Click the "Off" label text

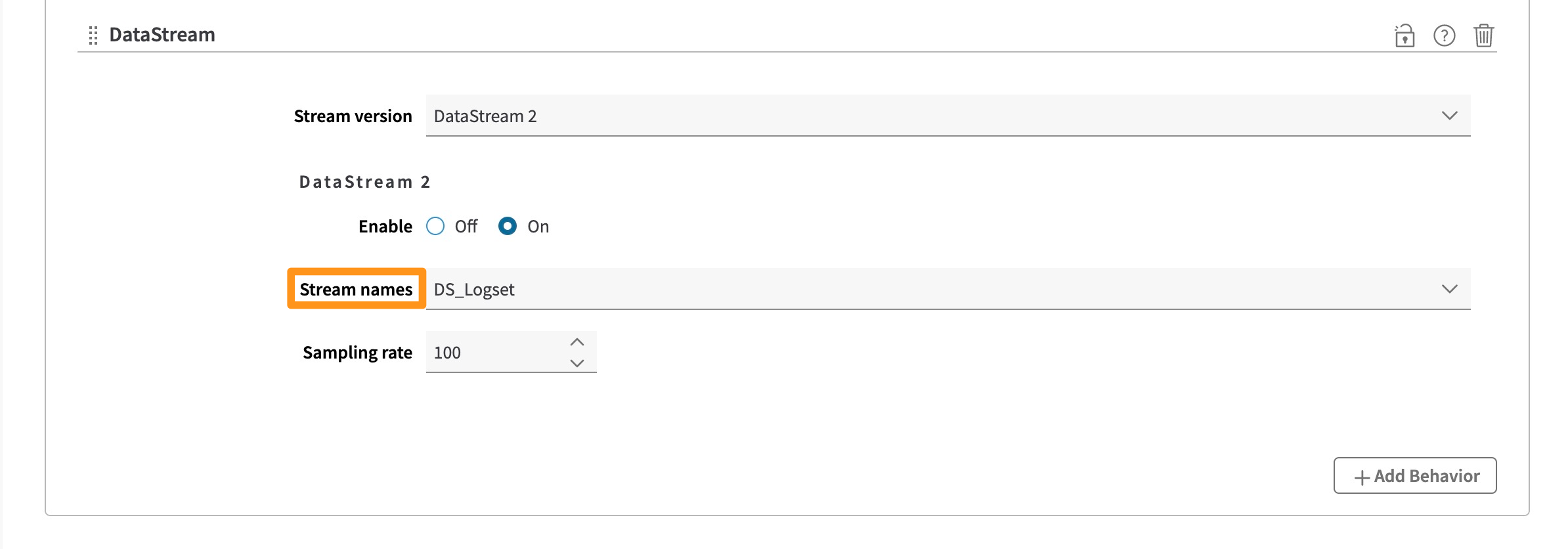point(466,227)
